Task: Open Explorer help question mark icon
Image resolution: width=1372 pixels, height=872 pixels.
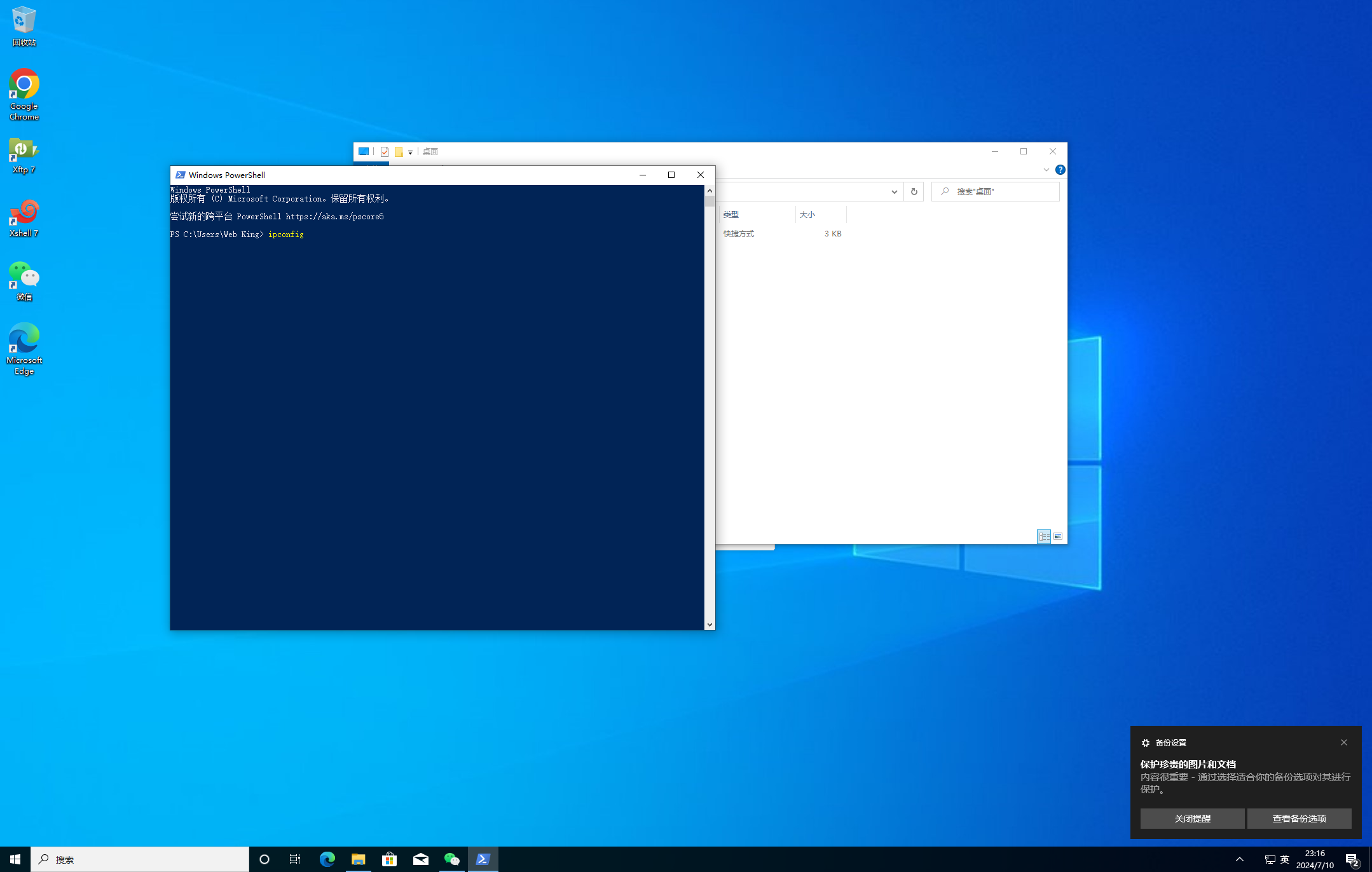Action: 1060,170
